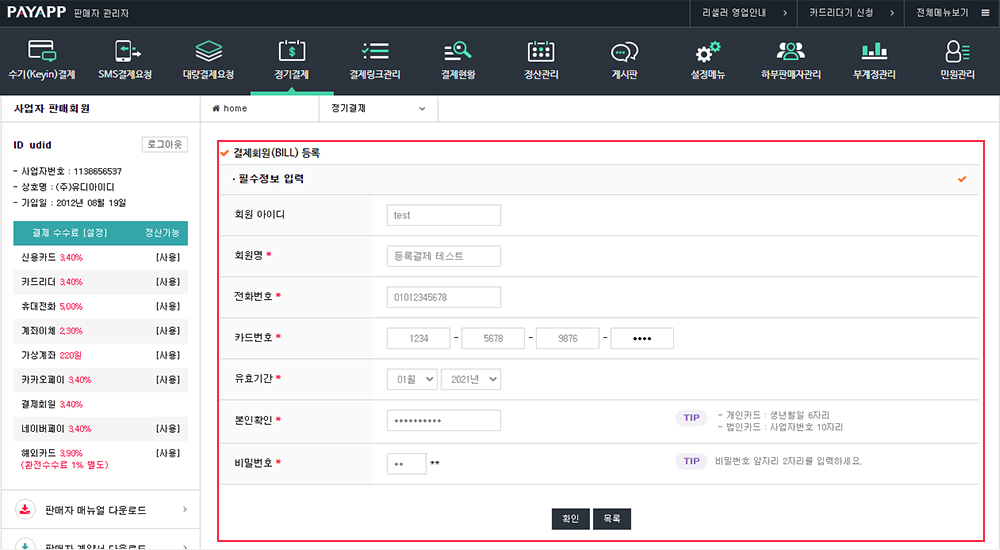The height and width of the screenshot is (550, 1000).
Task: Click 신용카드 3.40% fee row
Action: 101,258
